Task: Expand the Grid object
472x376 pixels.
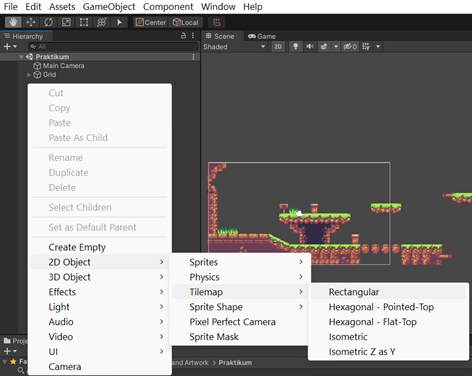Action: pyautogui.click(x=29, y=75)
